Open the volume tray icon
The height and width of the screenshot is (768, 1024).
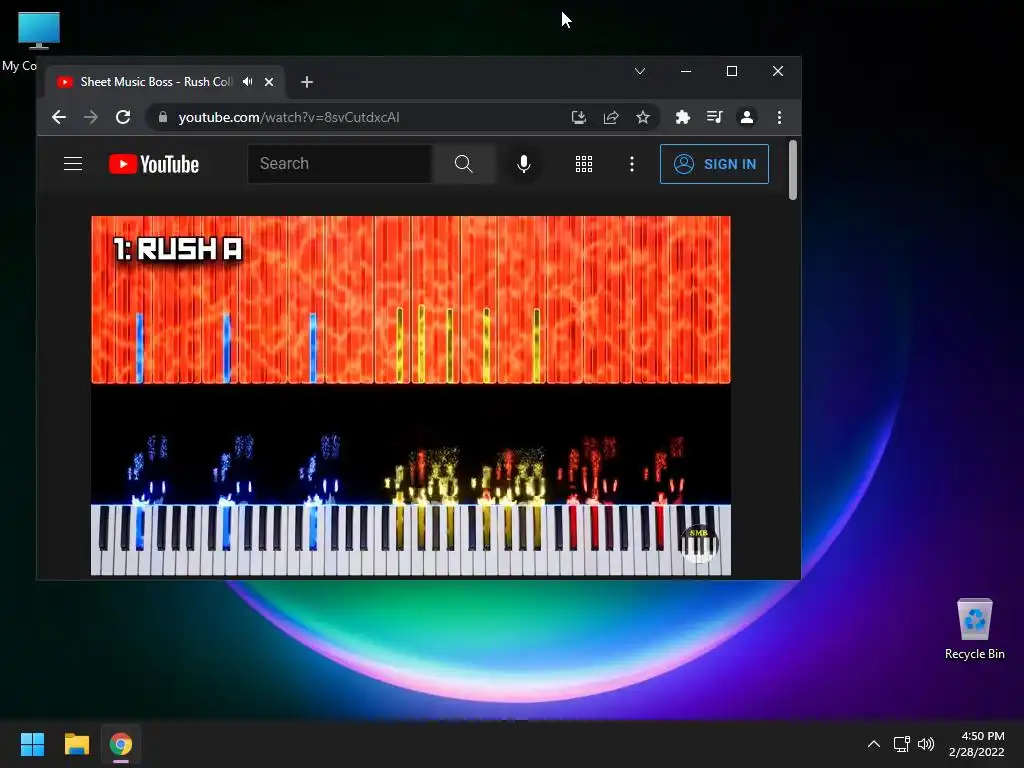coord(926,744)
